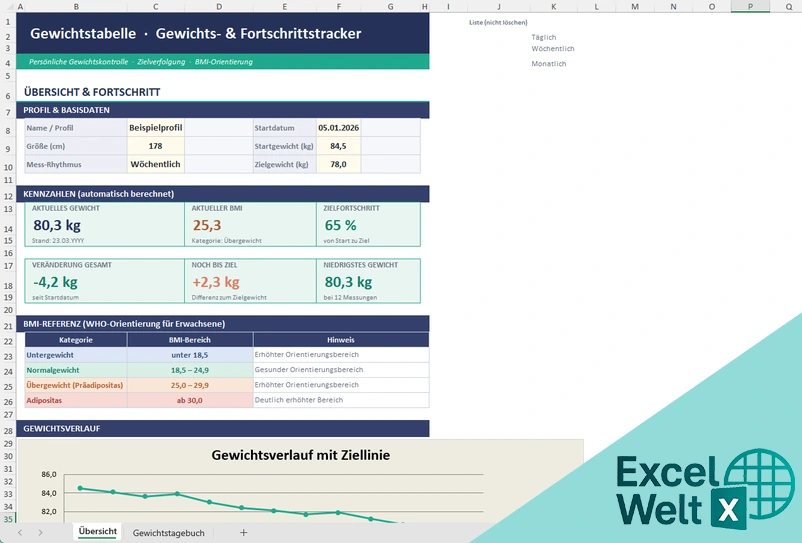Select the Untergewicht category cell
Image resolution: width=802 pixels, height=543 pixels.
pos(76,355)
